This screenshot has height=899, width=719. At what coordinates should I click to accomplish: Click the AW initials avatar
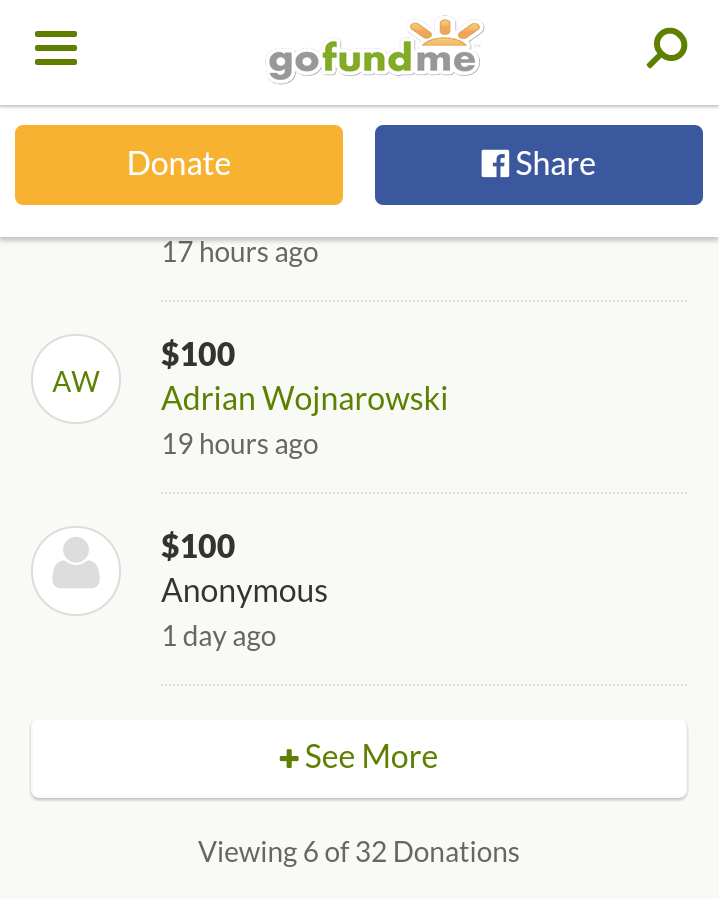click(76, 379)
